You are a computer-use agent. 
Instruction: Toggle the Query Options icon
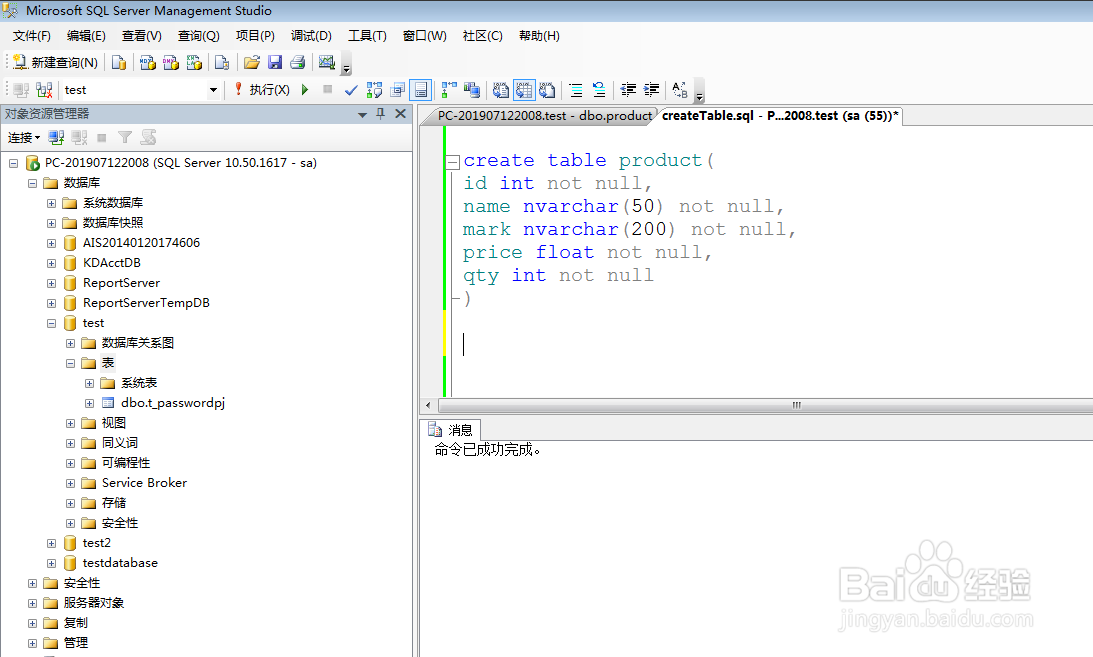point(420,90)
